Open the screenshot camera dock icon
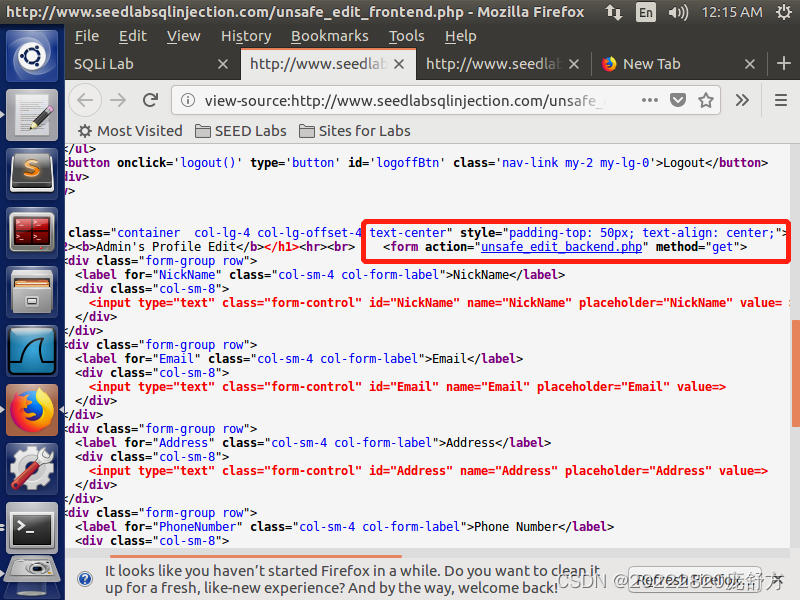Viewport: 800px width, 600px height. (x=32, y=577)
